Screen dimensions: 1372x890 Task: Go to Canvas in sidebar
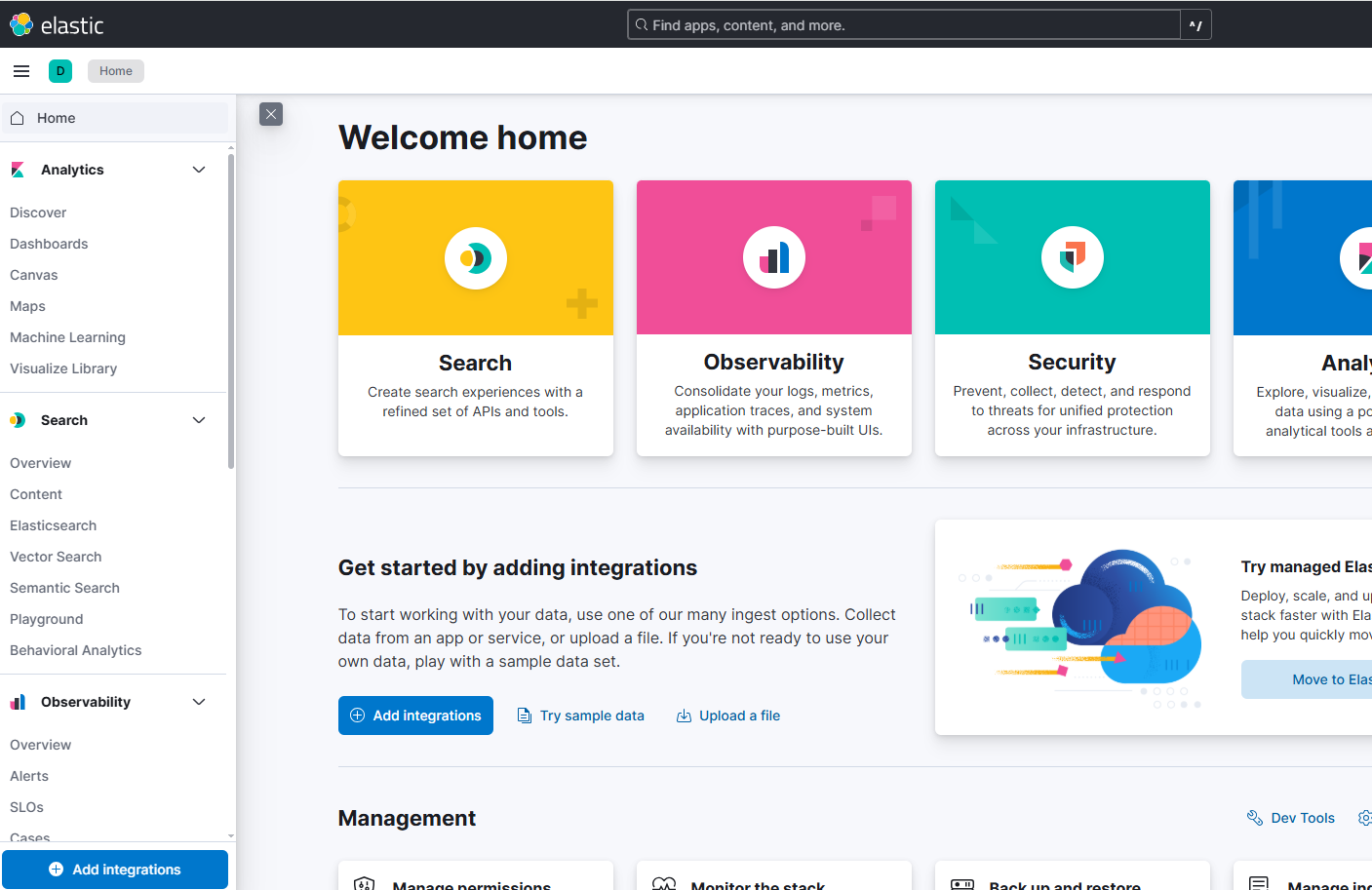pos(34,275)
